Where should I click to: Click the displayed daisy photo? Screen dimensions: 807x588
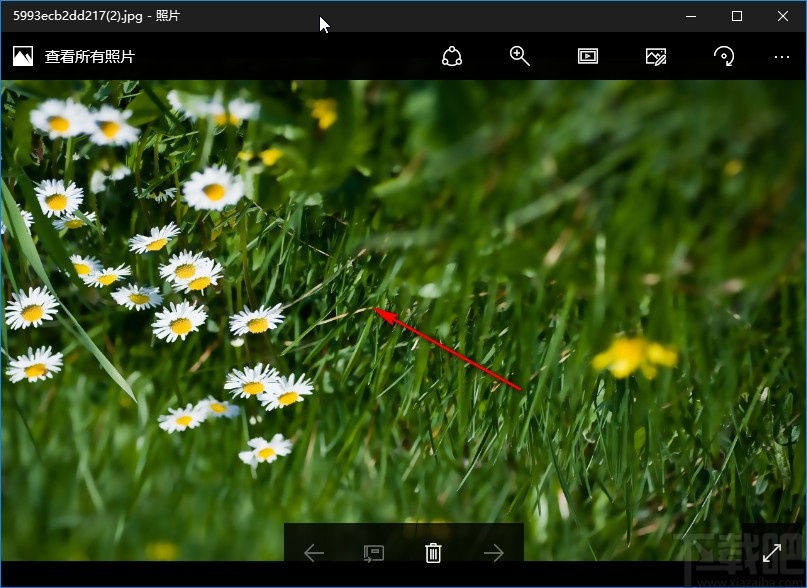tap(404, 320)
